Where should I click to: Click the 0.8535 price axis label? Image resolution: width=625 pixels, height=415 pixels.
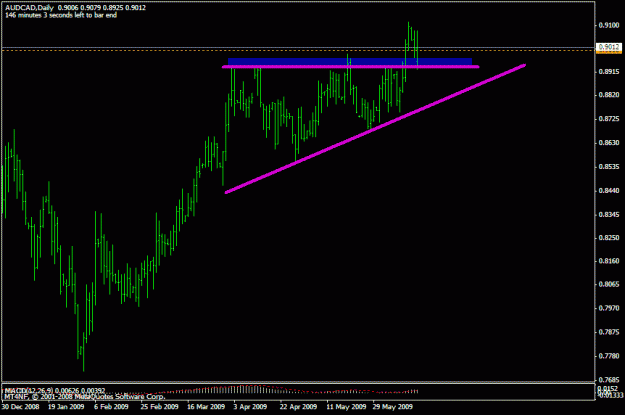pos(609,167)
